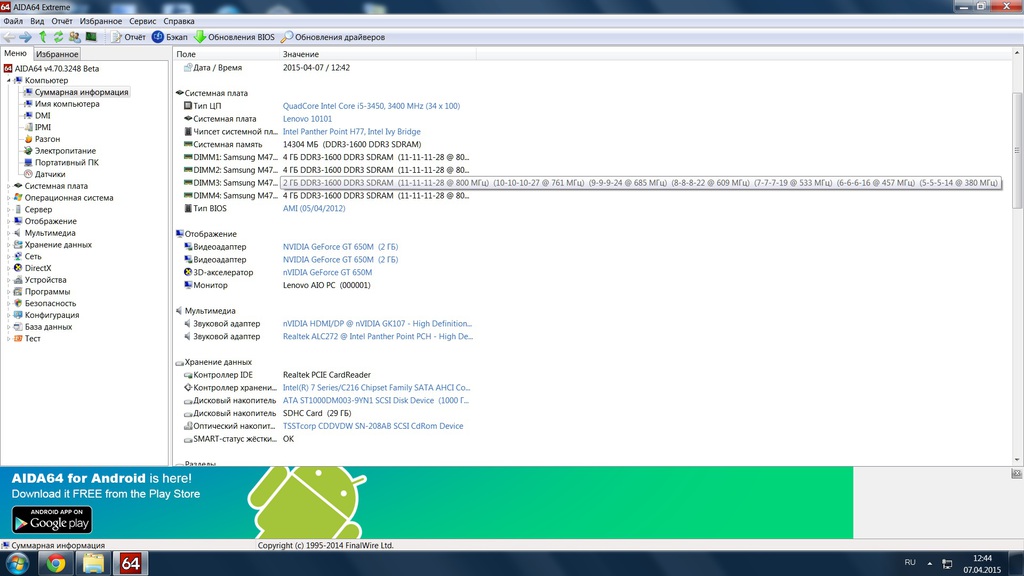Select База данных in the tree
Screen dimensions: 1024x576
point(48,327)
